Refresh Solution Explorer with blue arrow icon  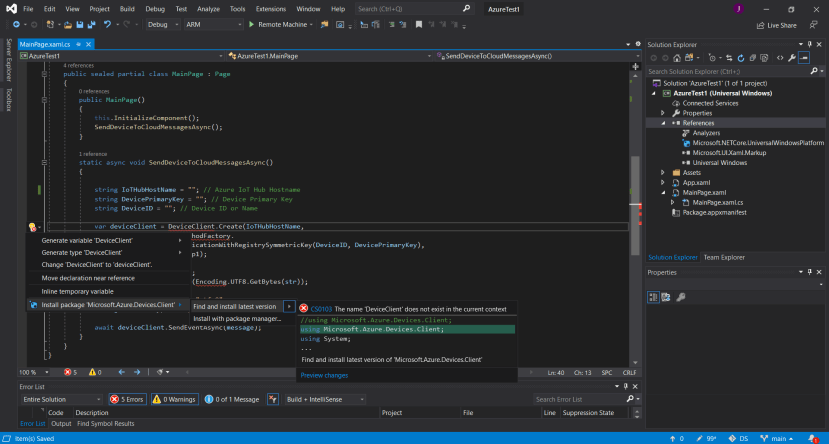tap(741, 58)
